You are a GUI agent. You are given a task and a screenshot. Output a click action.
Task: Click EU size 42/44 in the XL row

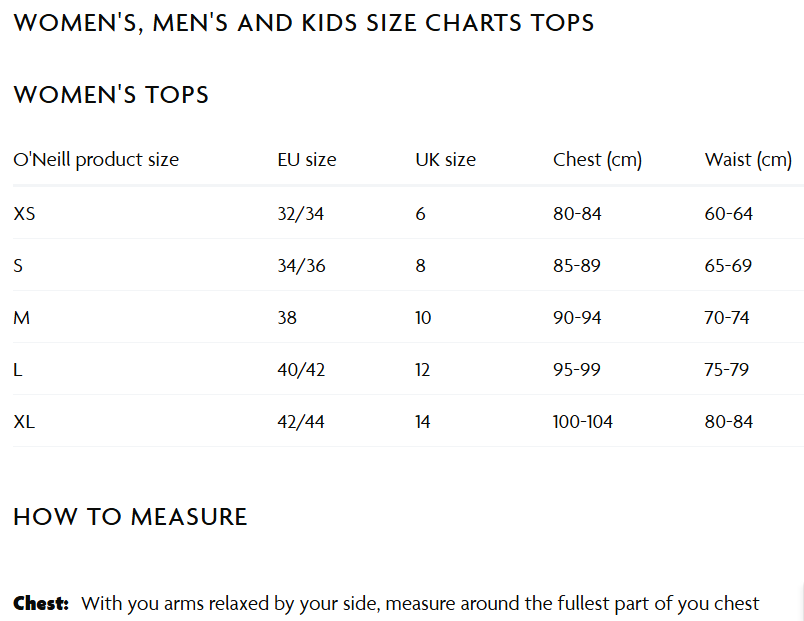(x=301, y=422)
